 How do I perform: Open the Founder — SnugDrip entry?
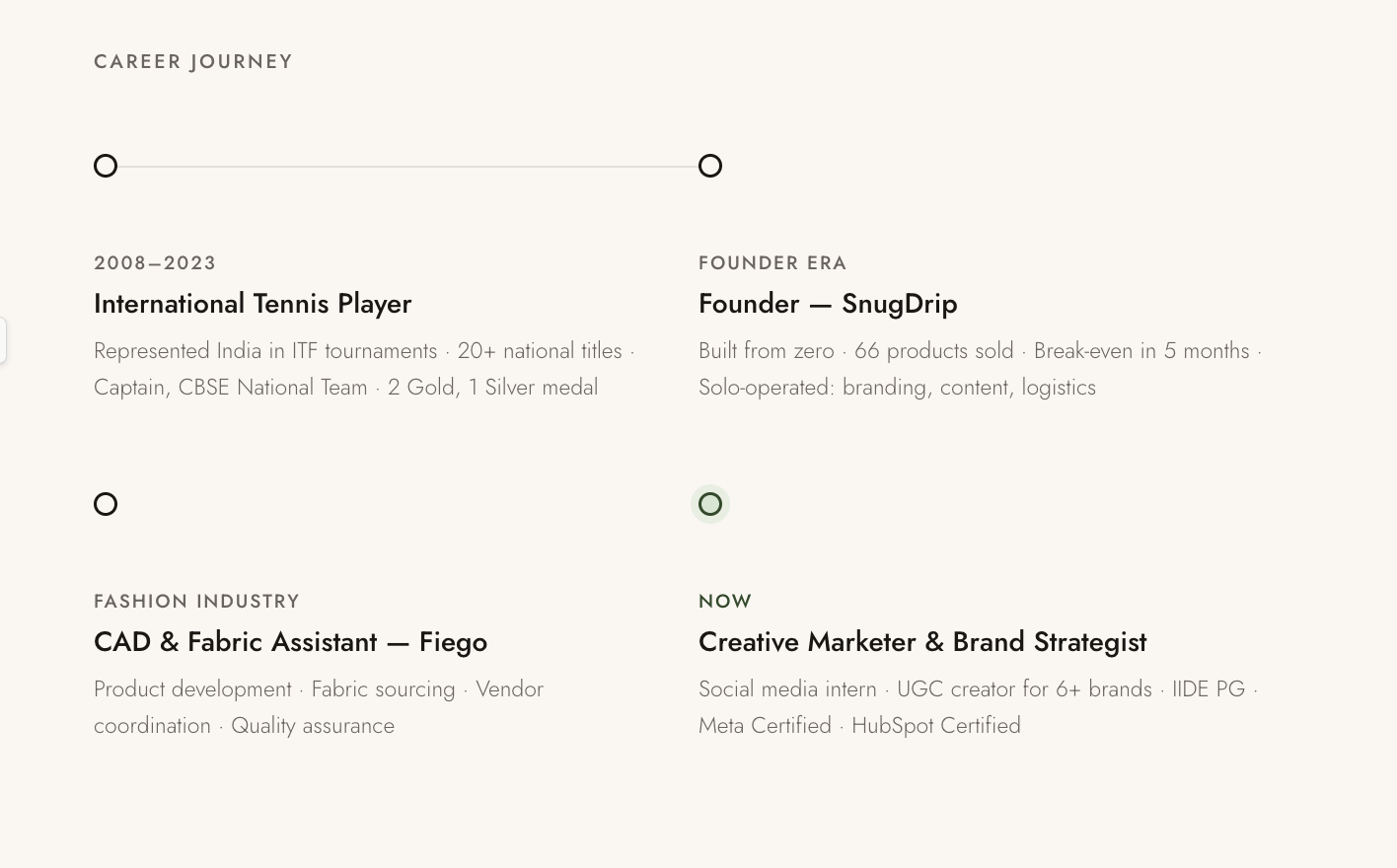[828, 304]
